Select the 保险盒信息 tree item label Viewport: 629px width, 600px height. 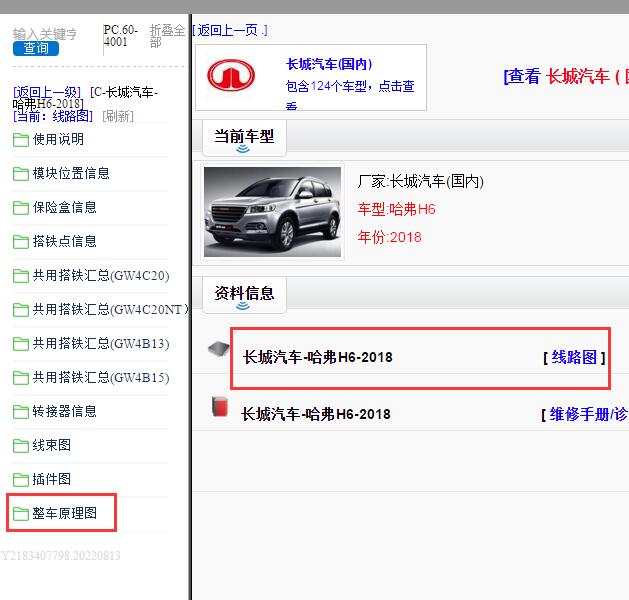[x=65, y=207]
